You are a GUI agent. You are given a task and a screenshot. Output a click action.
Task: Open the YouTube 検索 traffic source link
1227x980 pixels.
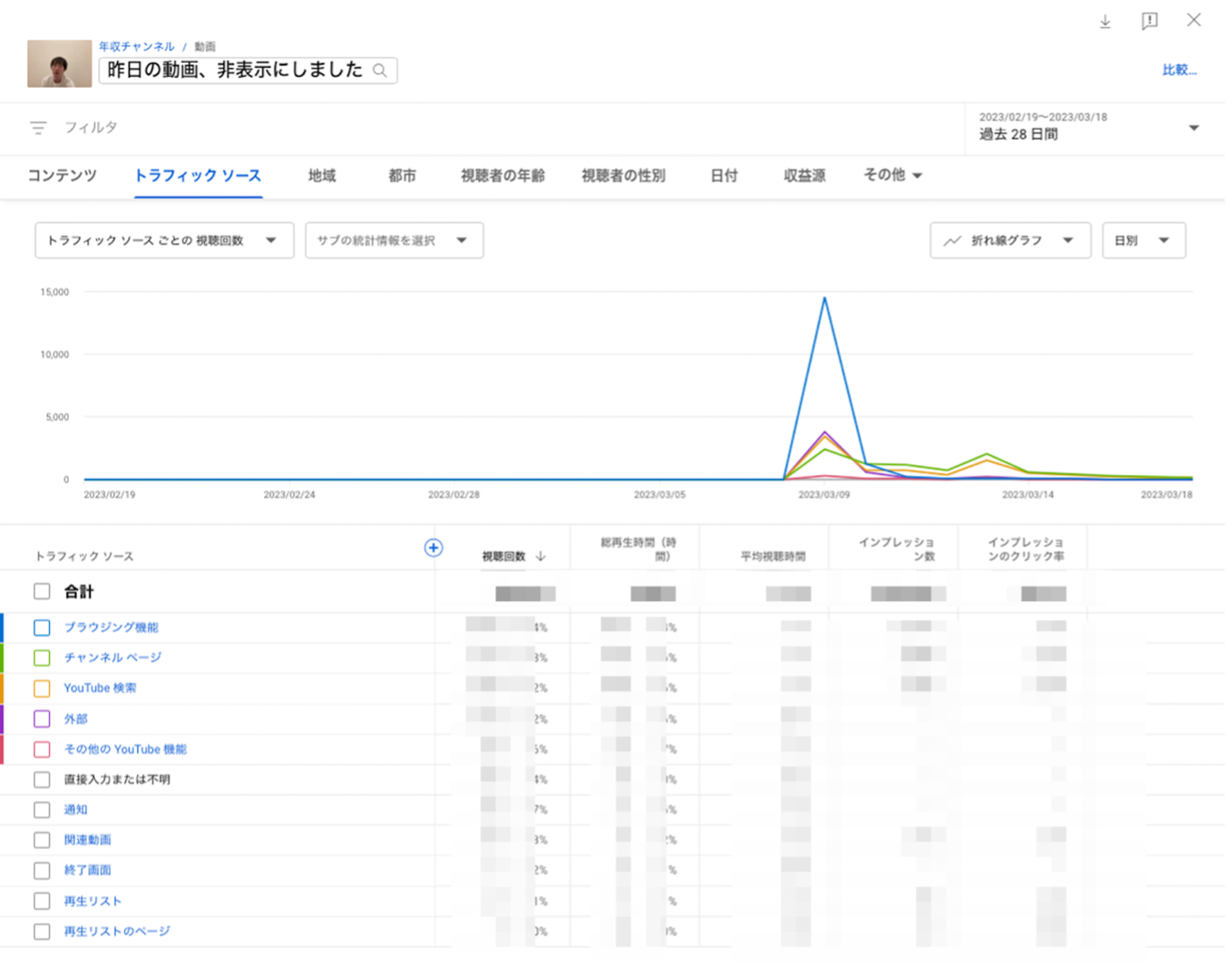click(100, 688)
